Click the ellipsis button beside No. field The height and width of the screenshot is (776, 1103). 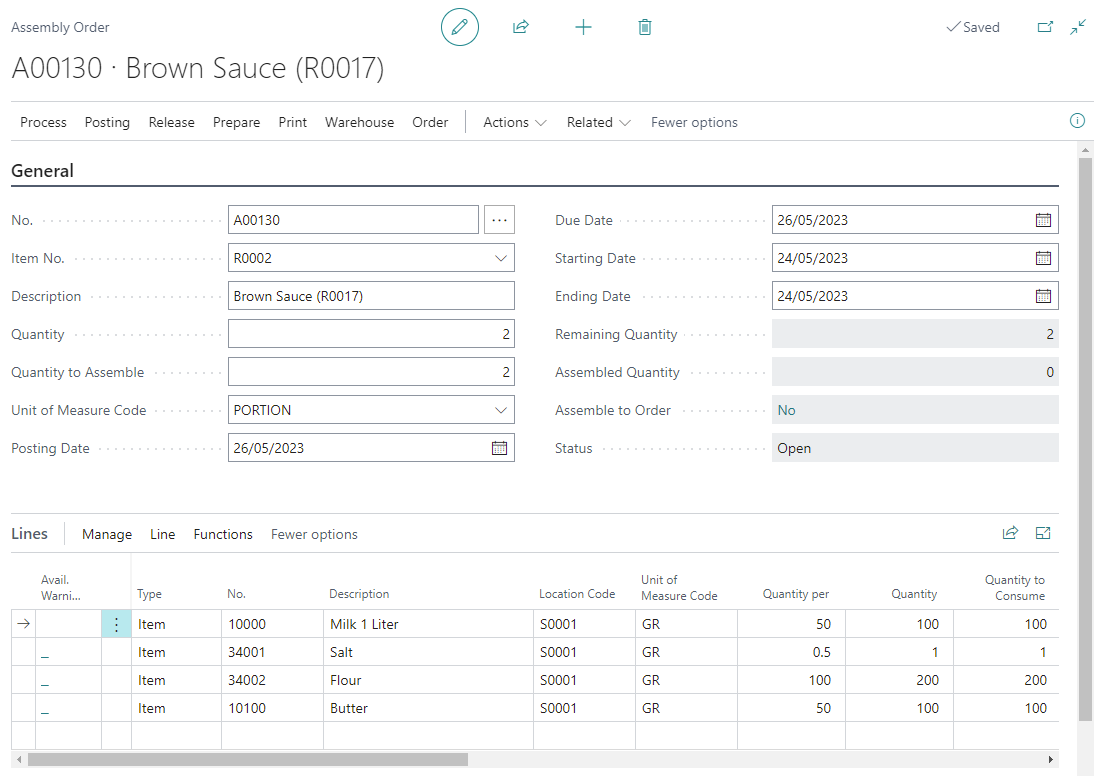point(499,220)
